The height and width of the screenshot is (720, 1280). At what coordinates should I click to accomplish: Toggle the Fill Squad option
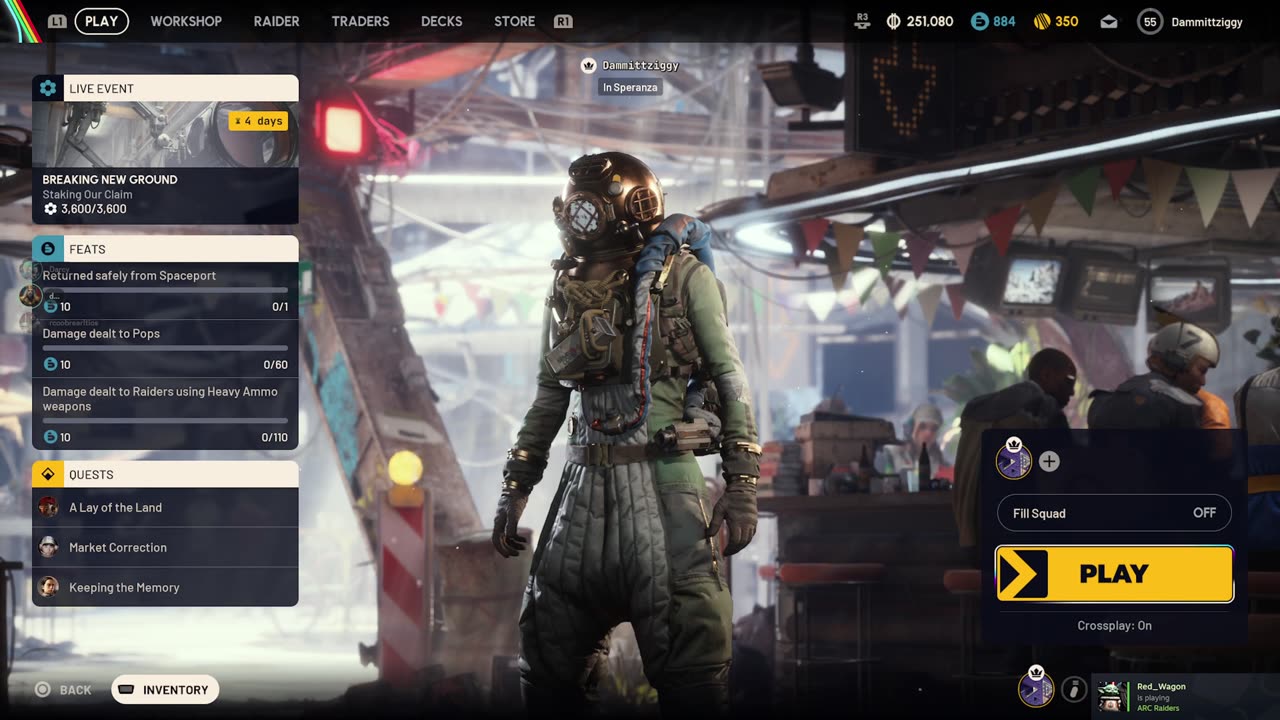[x=1114, y=513]
